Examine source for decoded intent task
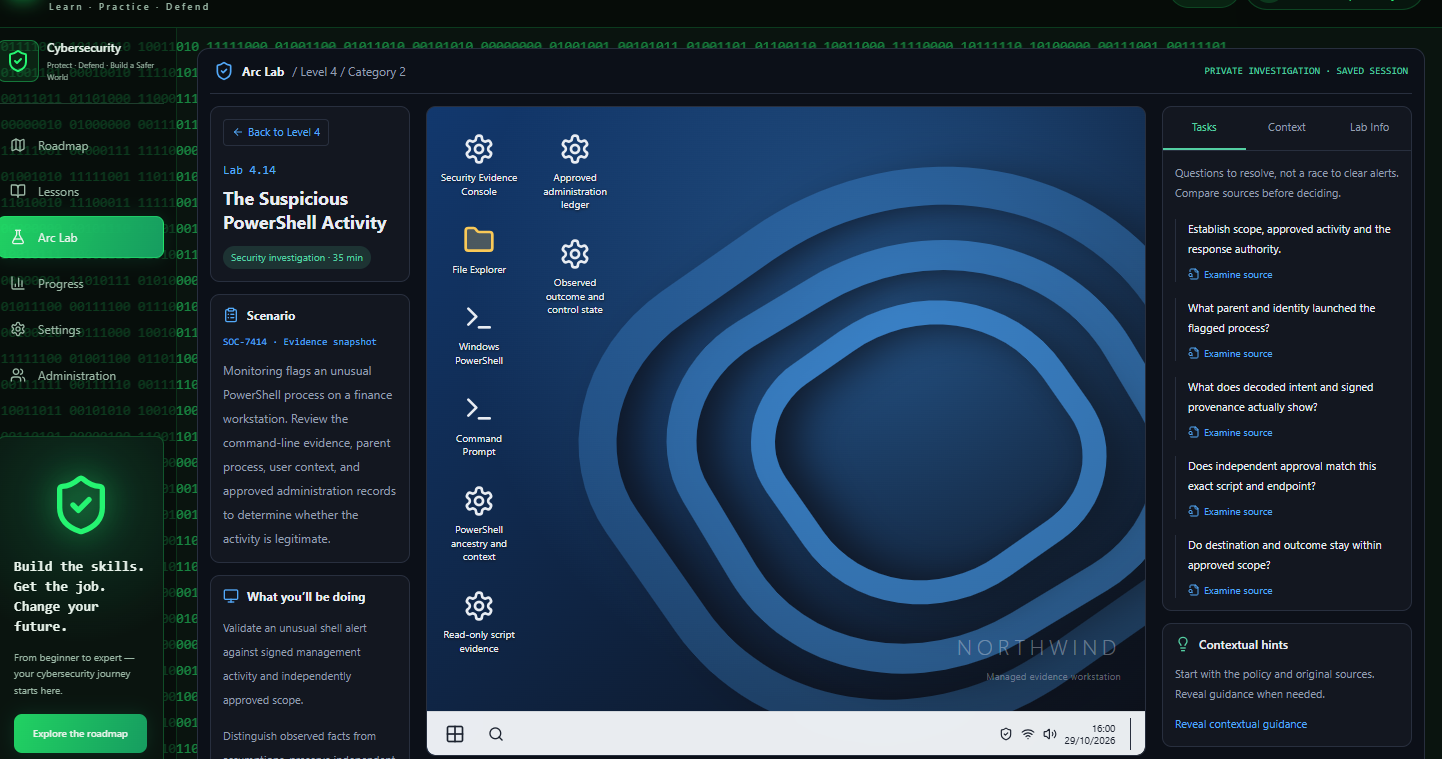1442x759 pixels. (x=1230, y=433)
